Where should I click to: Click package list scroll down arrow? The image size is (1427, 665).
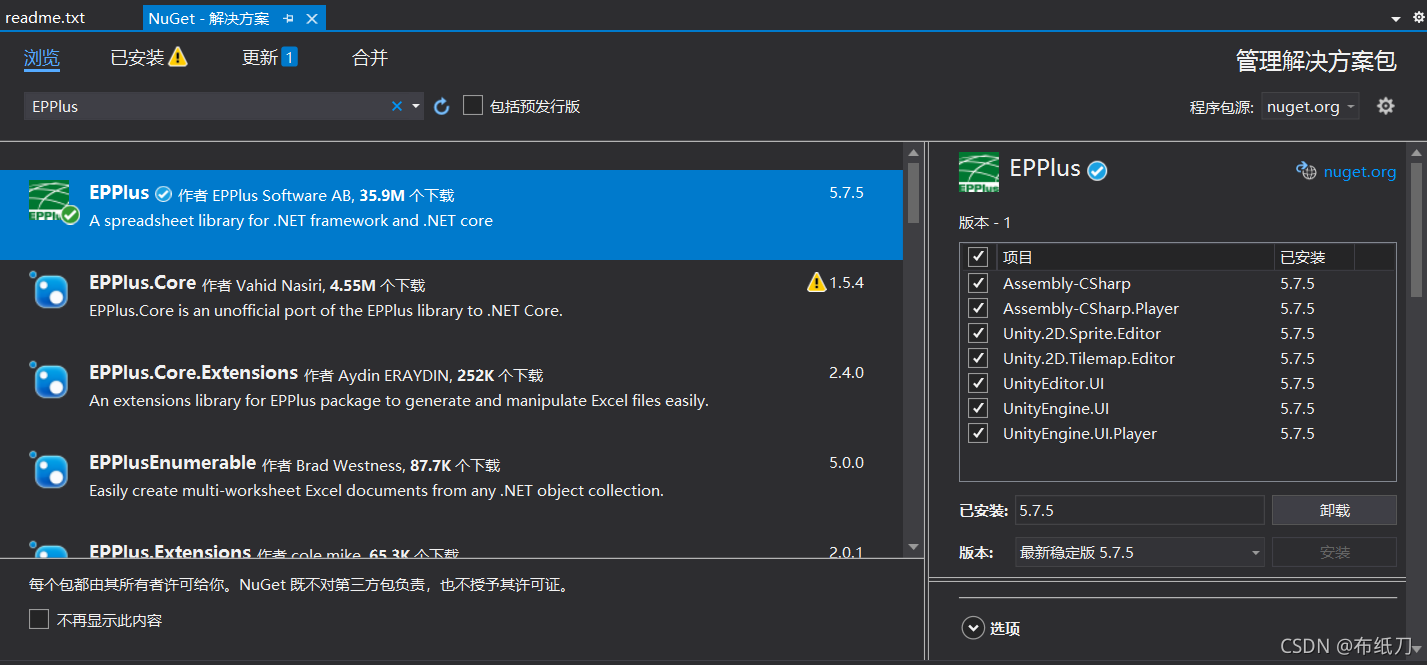point(913,547)
